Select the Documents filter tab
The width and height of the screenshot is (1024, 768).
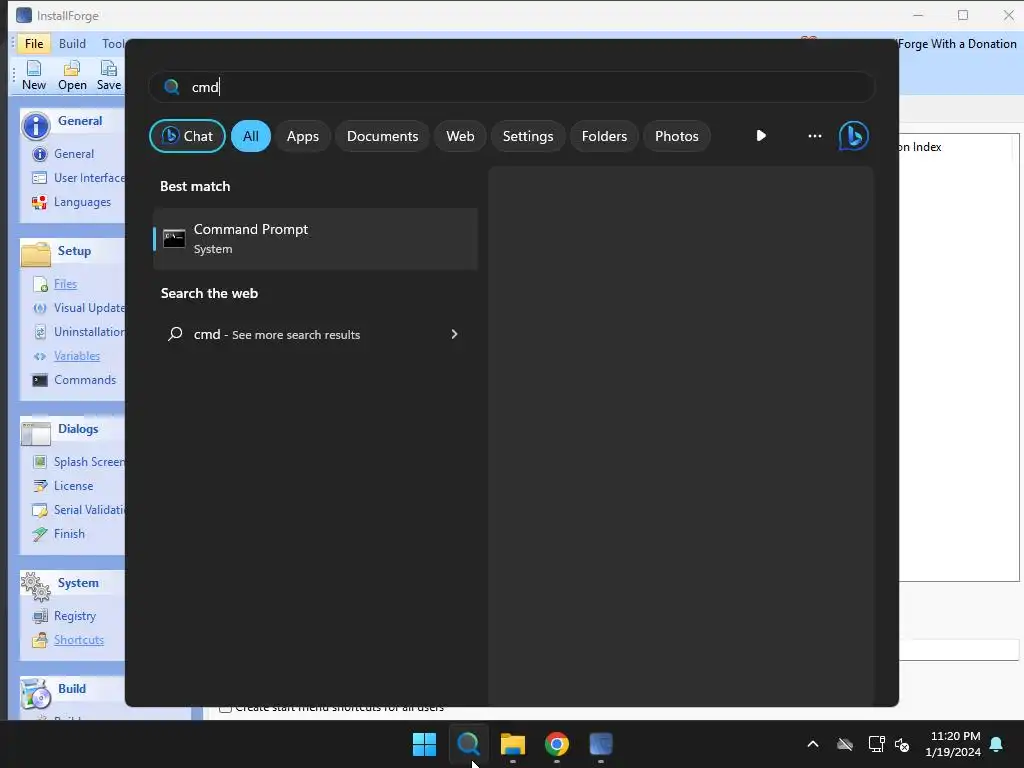(382, 136)
